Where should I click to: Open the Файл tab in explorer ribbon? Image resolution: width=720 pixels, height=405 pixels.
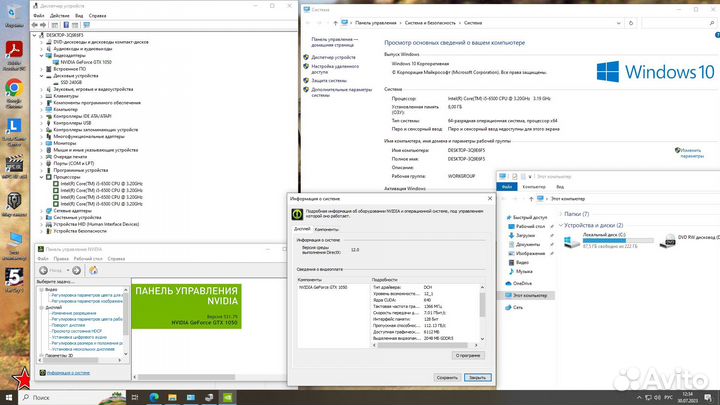pos(507,187)
